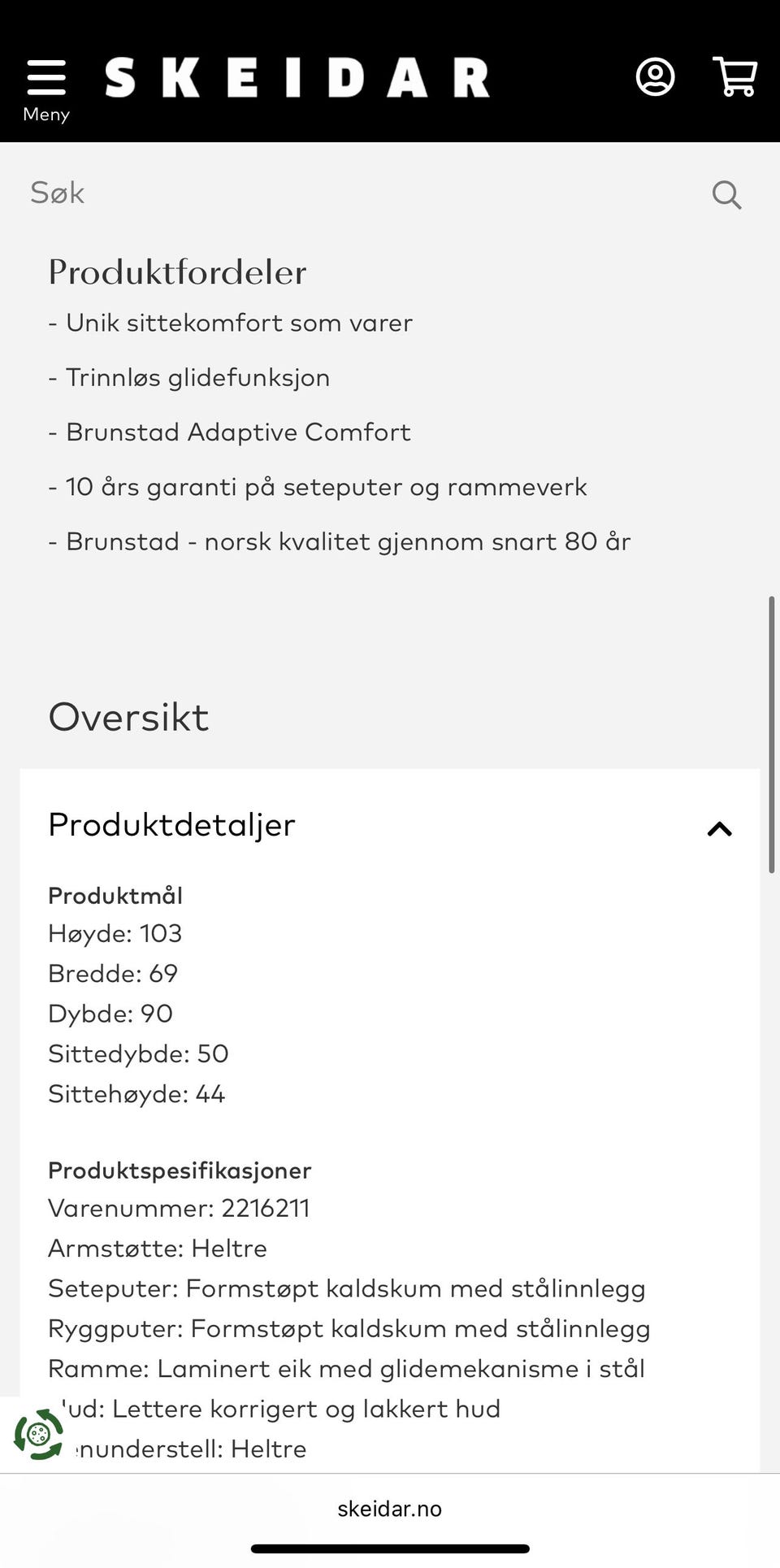Viewport: 780px width, 1568px height.
Task: Open the shopping cart icon
Action: point(734,77)
